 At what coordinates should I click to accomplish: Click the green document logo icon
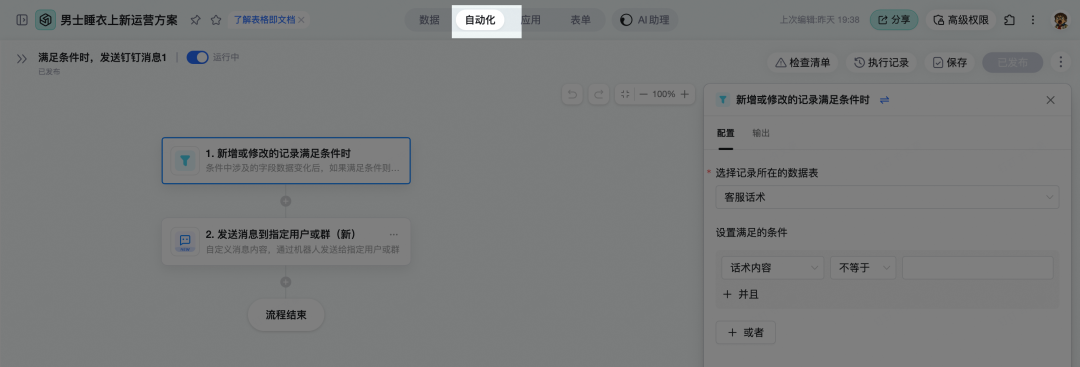45,20
